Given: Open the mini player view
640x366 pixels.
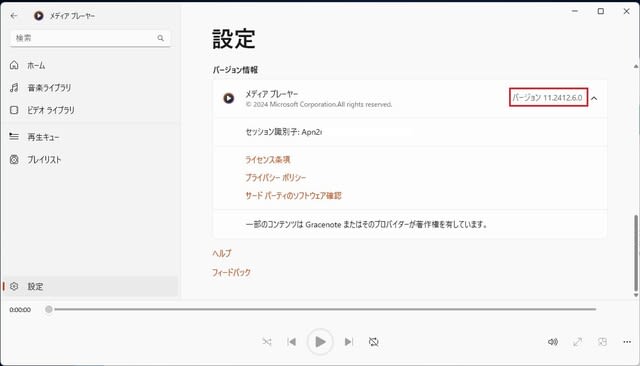Looking at the screenshot, I should (x=602, y=342).
